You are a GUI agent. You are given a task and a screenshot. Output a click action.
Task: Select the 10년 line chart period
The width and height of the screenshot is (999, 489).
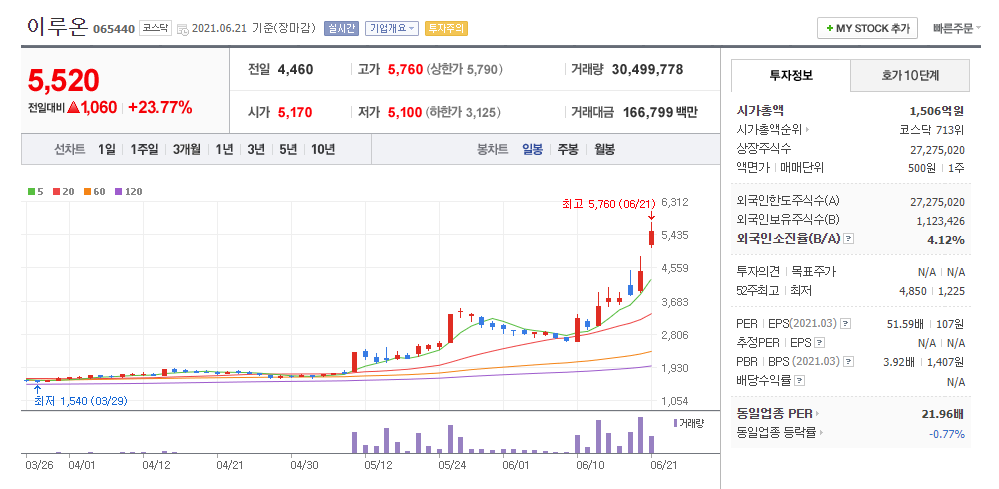tap(323, 150)
